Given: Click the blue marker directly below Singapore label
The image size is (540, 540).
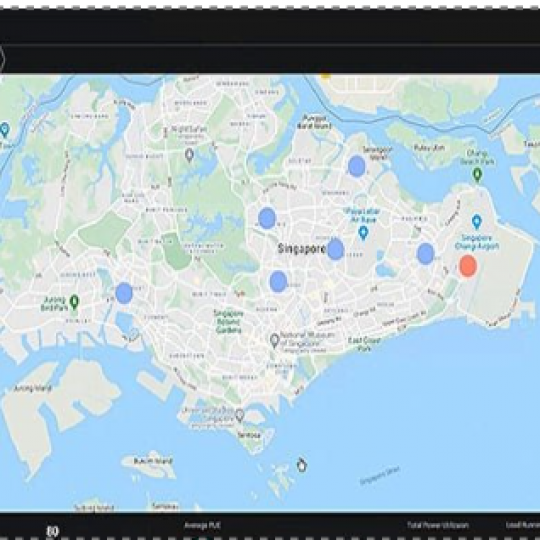Looking at the screenshot, I should 278,281.
